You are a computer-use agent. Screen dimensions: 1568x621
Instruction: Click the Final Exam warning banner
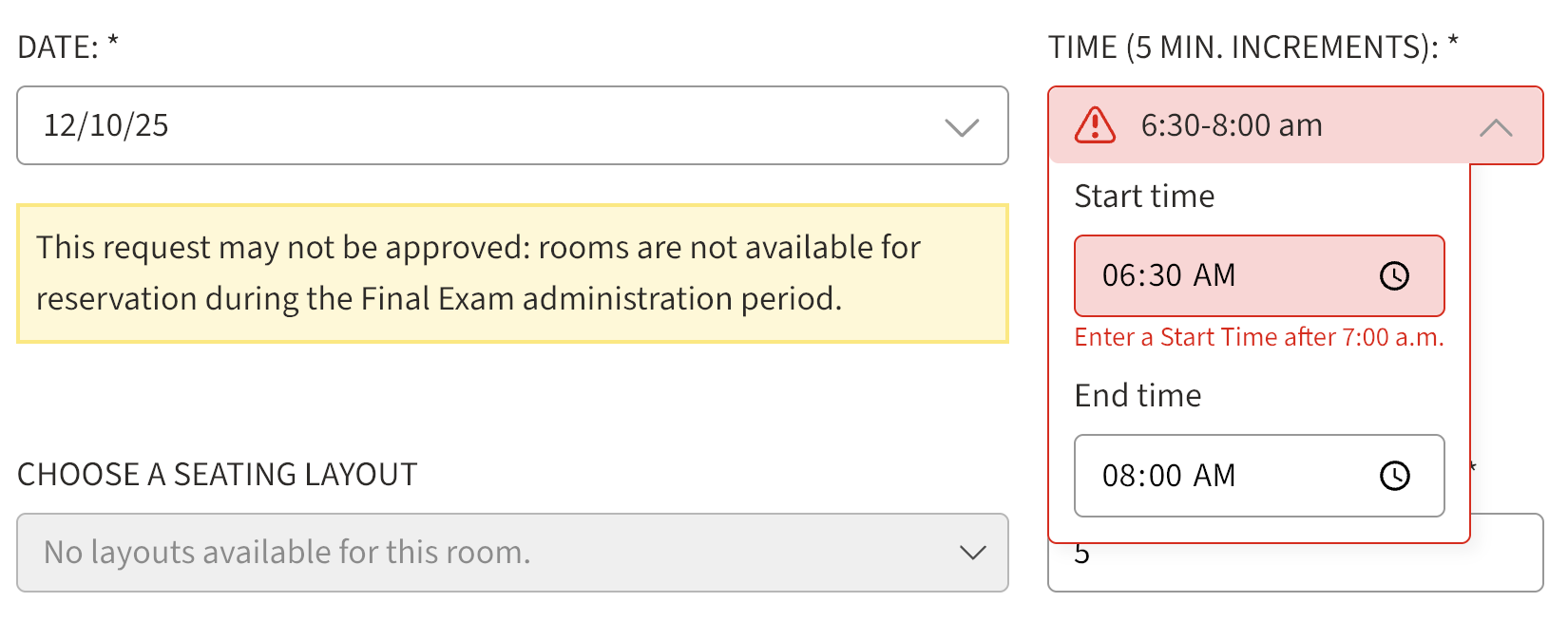(513, 273)
